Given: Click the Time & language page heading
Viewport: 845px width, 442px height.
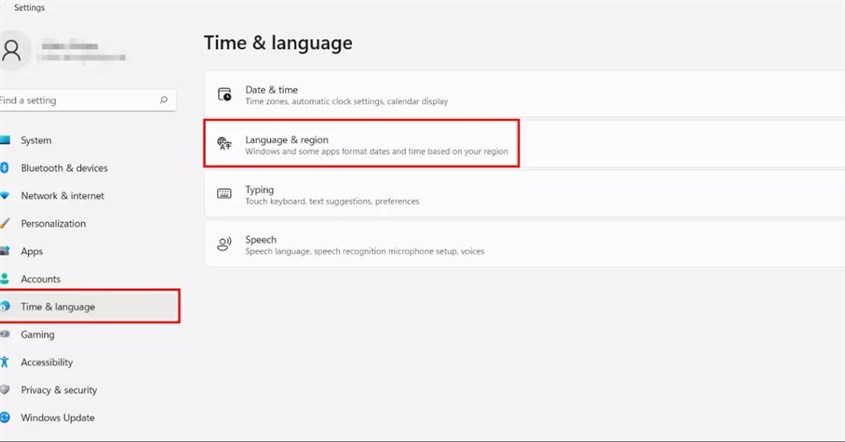Looking at the screenshot, I should pyautogui.click(x=278, y=43).
